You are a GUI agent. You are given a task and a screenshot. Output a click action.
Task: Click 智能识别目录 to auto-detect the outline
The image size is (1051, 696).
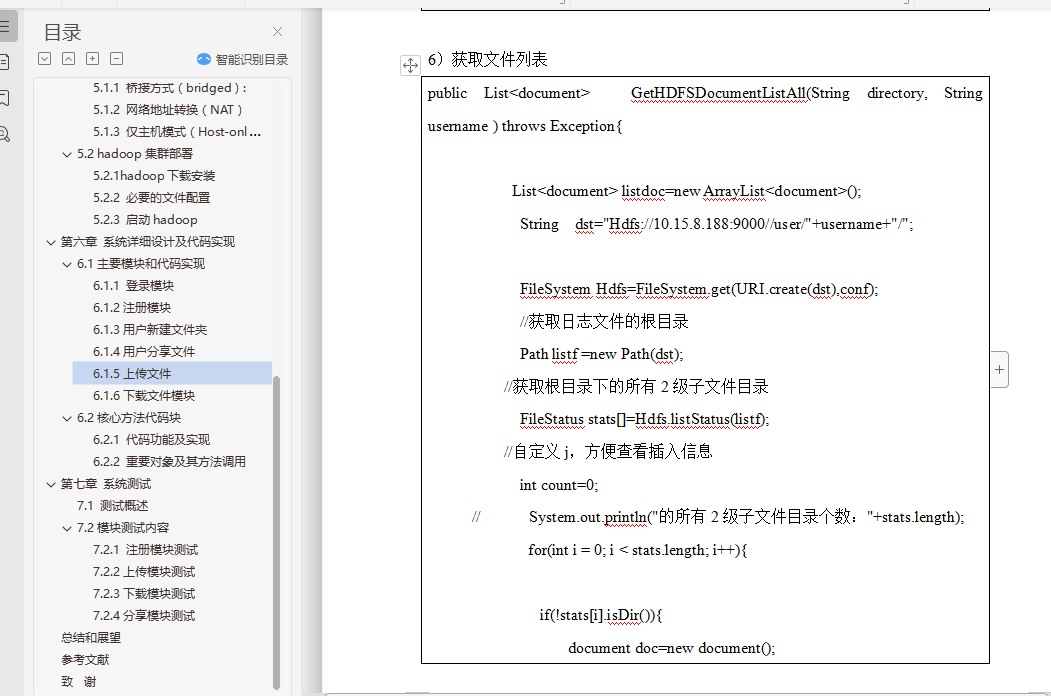coord(251,60)
